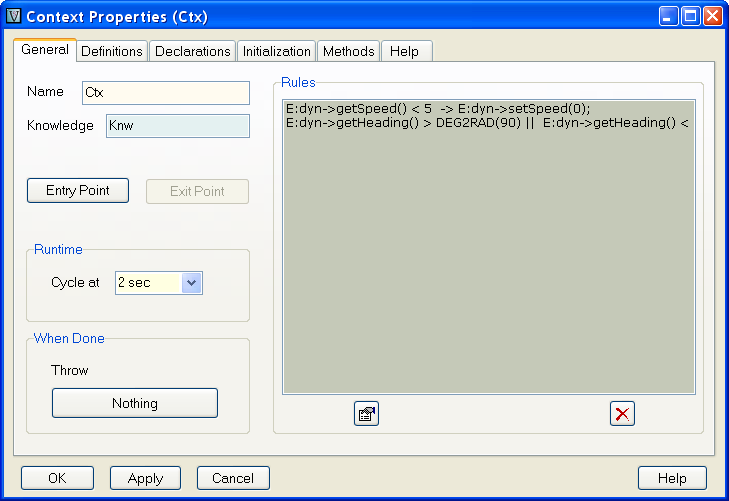Switch to the Definitions tab

(x=112, y=51)
